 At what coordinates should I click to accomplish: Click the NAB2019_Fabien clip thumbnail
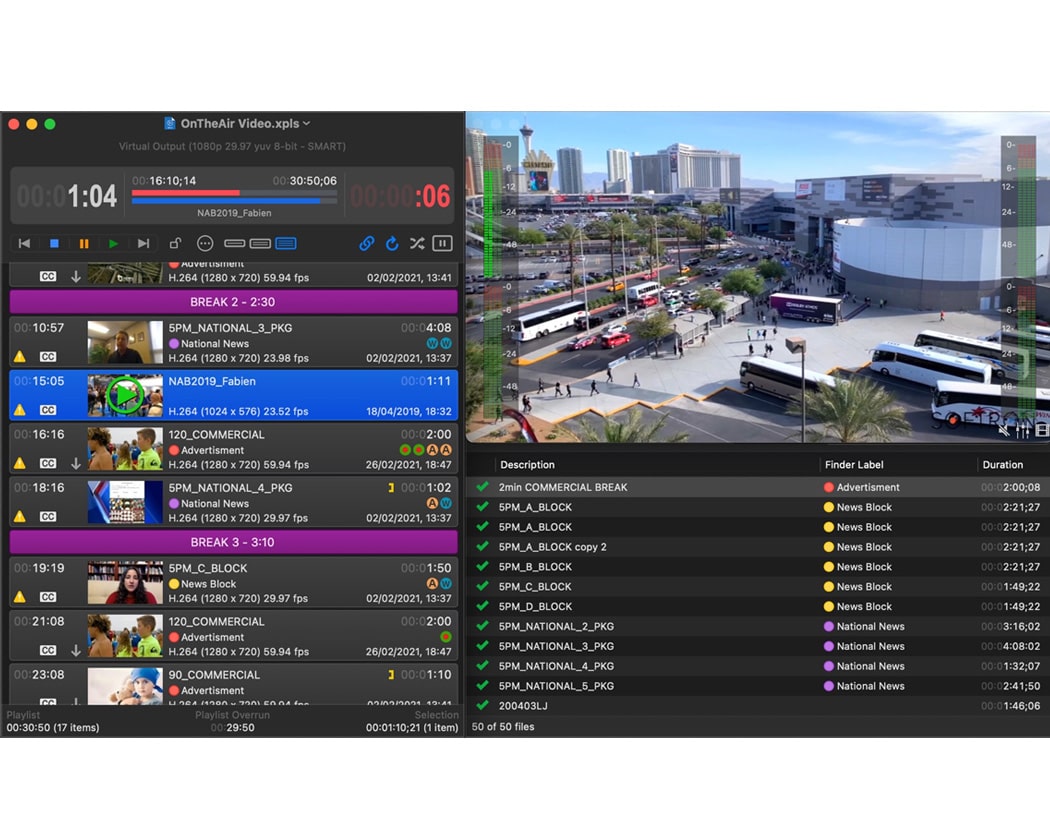[125, 395]
